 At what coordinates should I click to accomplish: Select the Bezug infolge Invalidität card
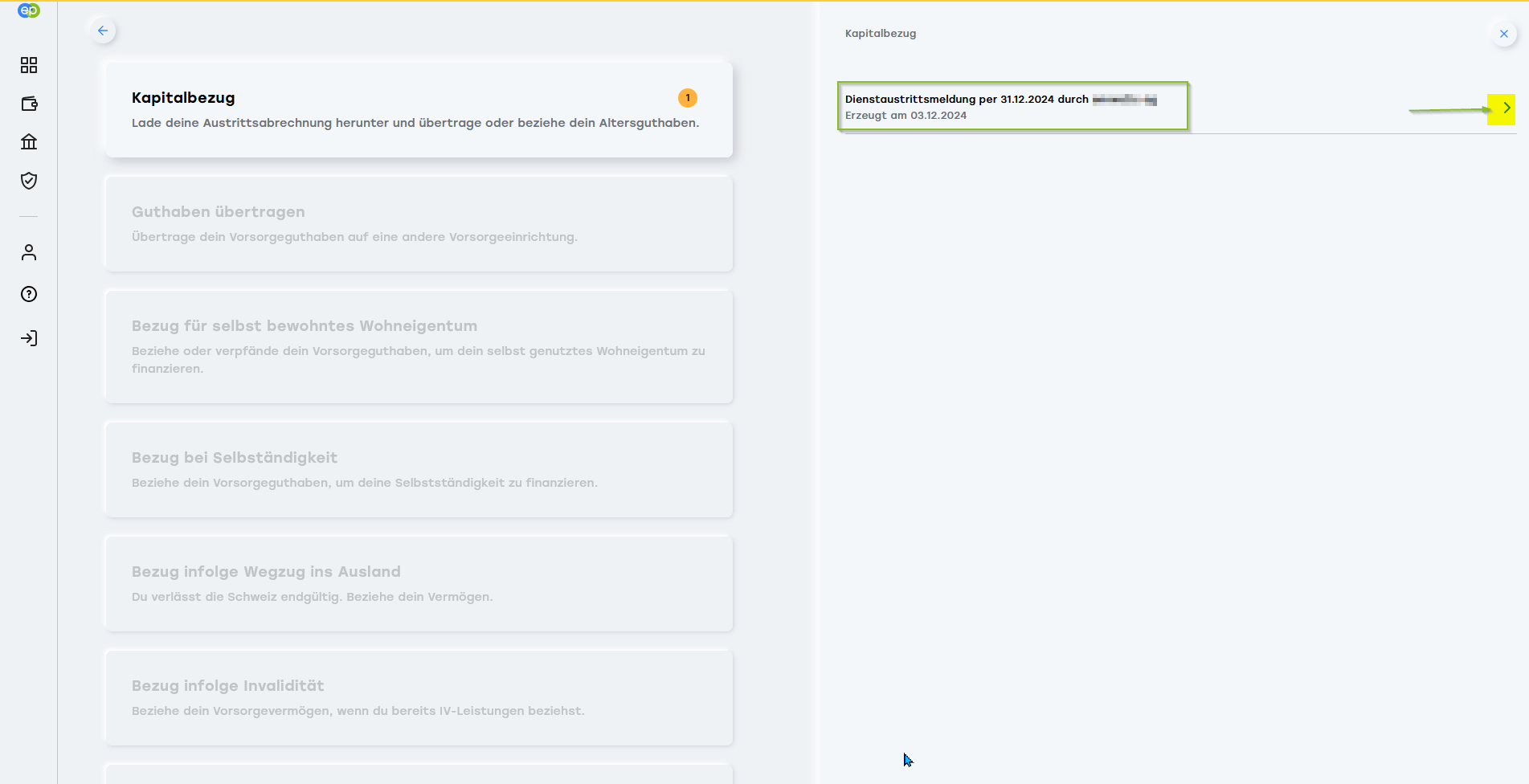[419, 697]
